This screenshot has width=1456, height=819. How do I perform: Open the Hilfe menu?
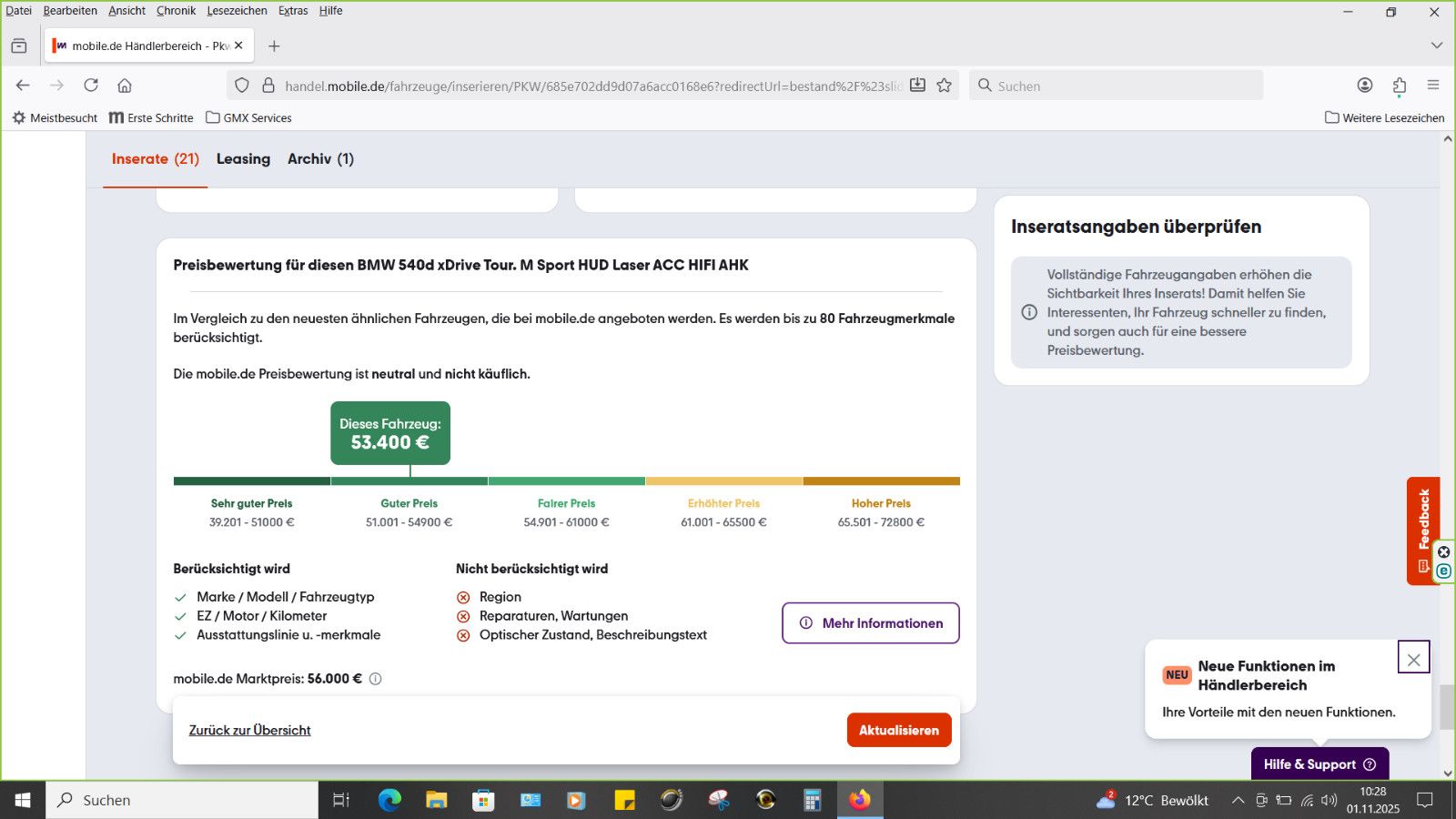[330, 11]
